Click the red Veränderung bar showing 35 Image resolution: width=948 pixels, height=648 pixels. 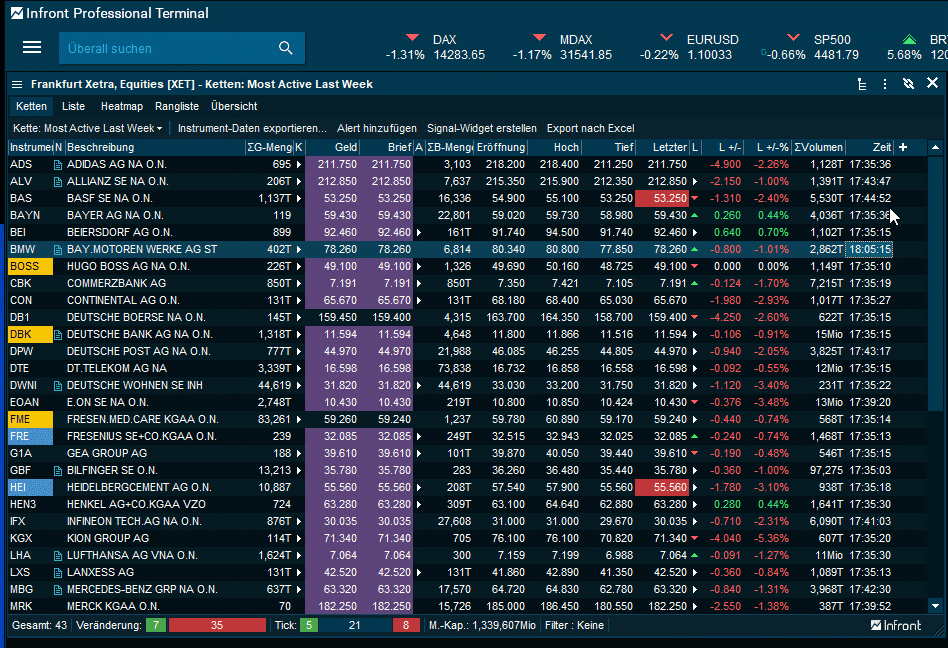click(x=217, y=625)
